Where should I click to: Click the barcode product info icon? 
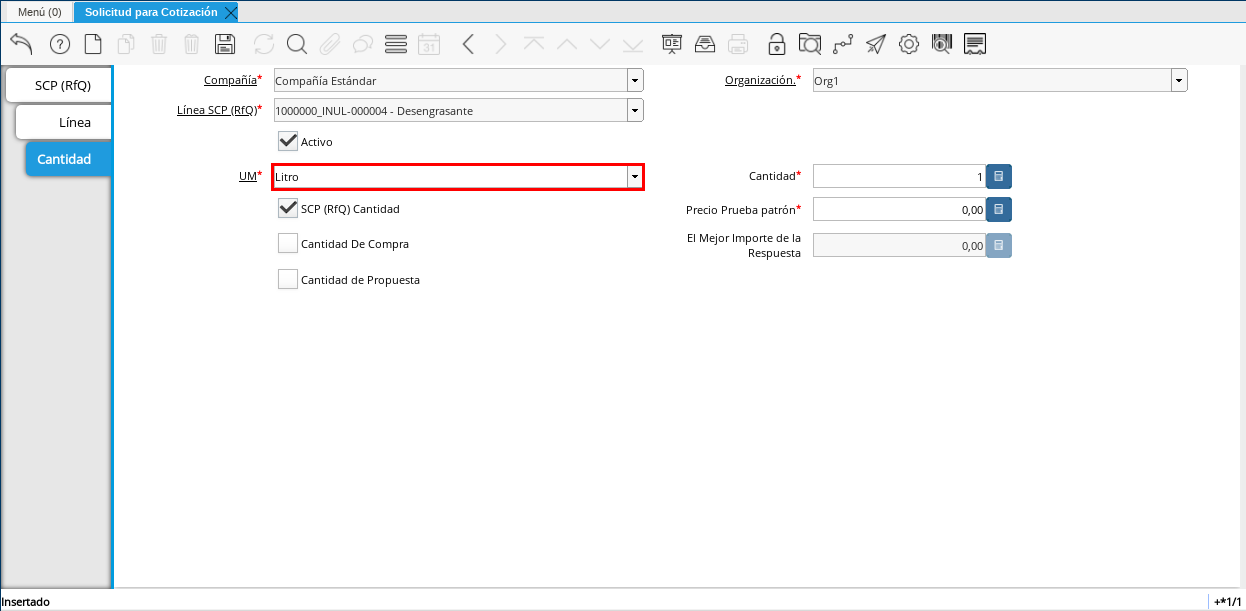[942, 44]
